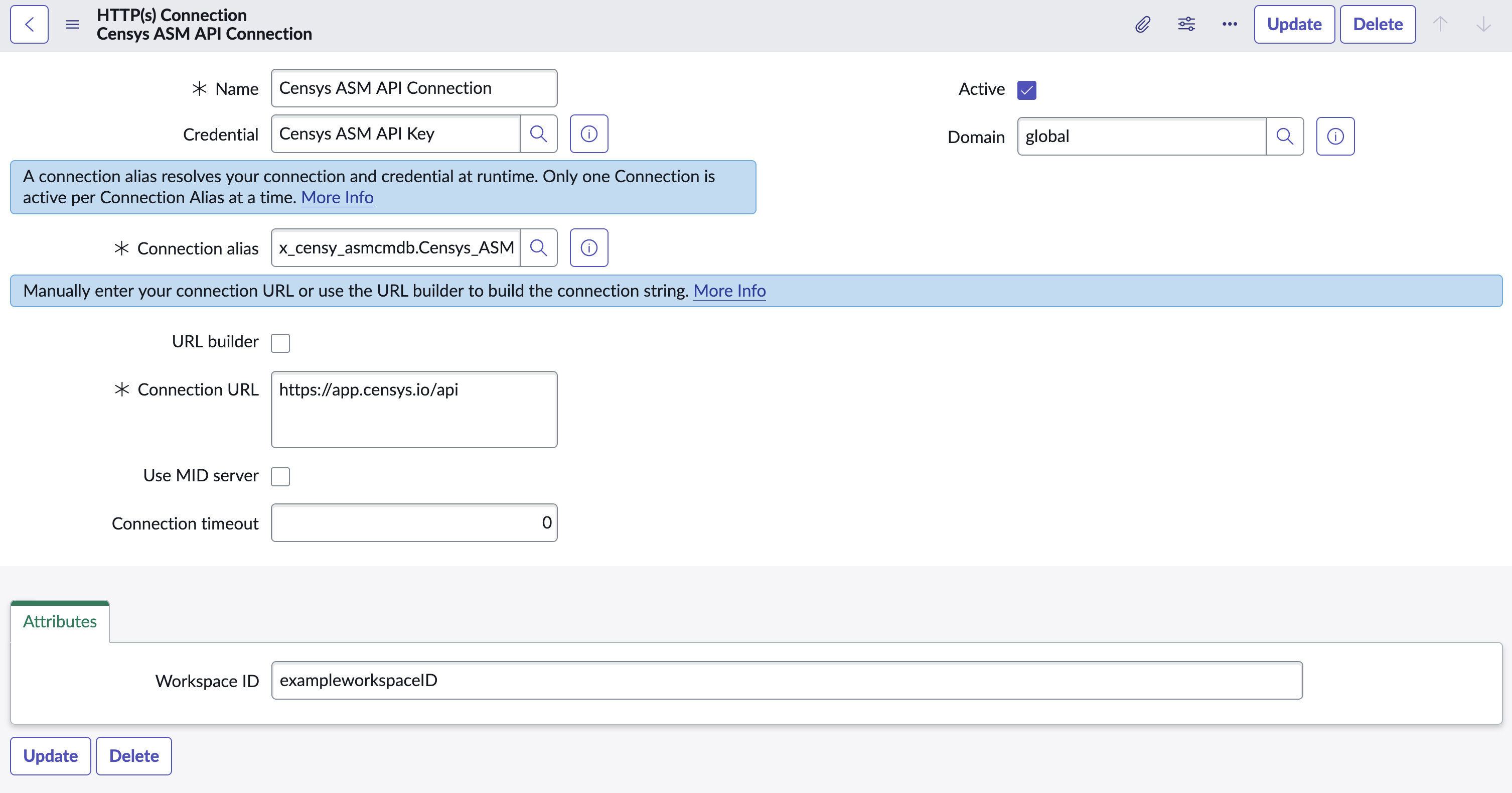Screen dimensions: 1512x793
Task: Open personalize form settings sliders icon
Action: pyautogui.click(x=1186, y=24)
